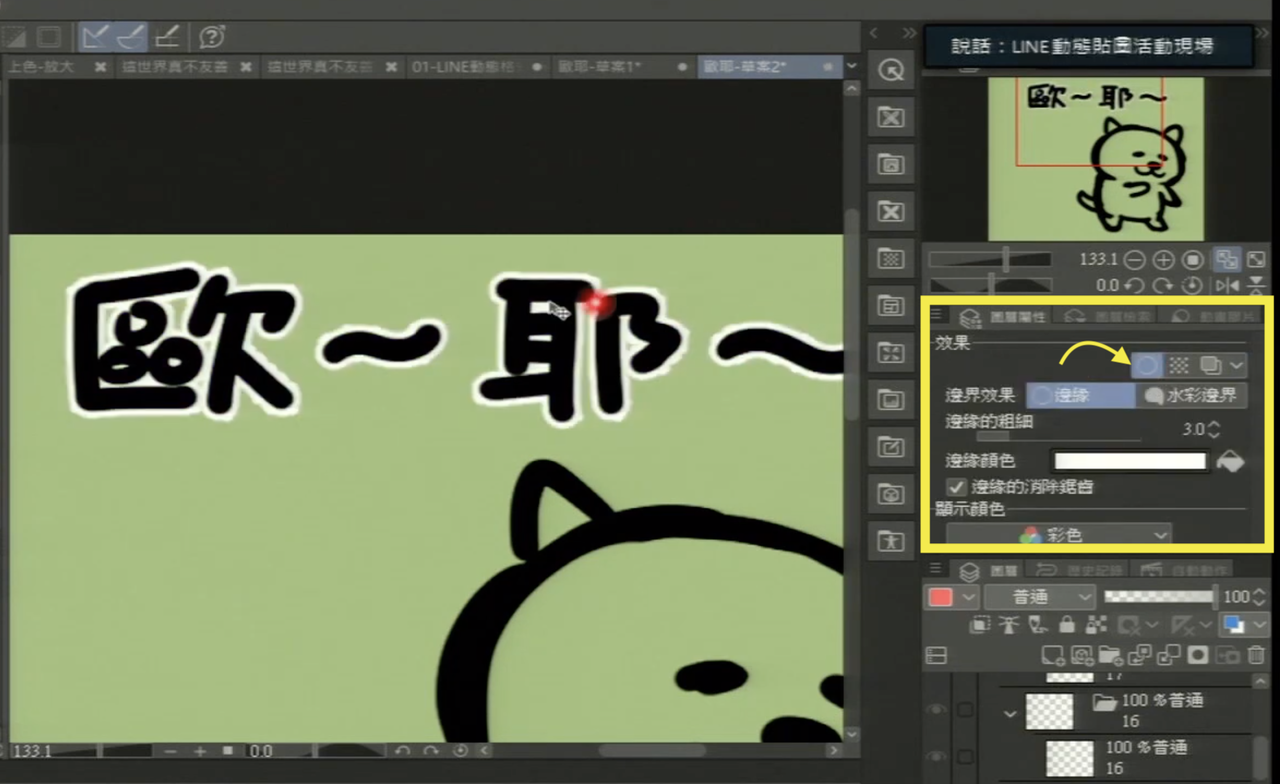Toggle clip to layer below icon
This screenshot has height=784, width=1280.
[978, 625]
